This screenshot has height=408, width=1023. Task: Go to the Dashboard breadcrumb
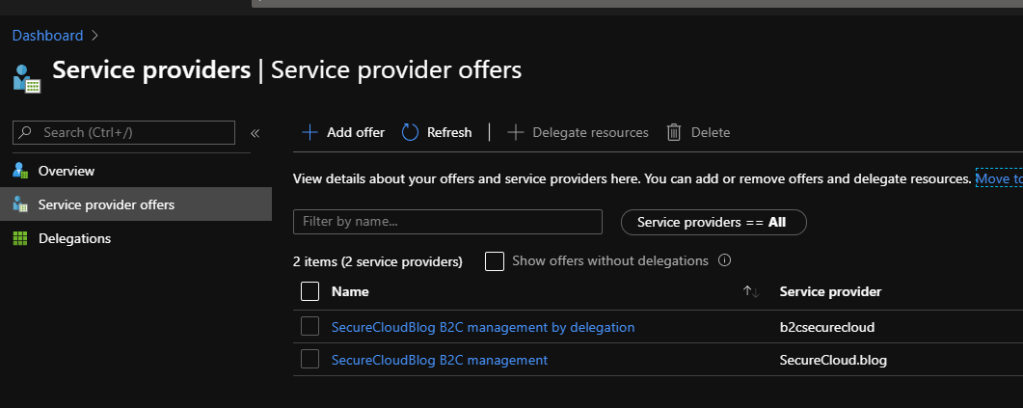click(47, 35)
